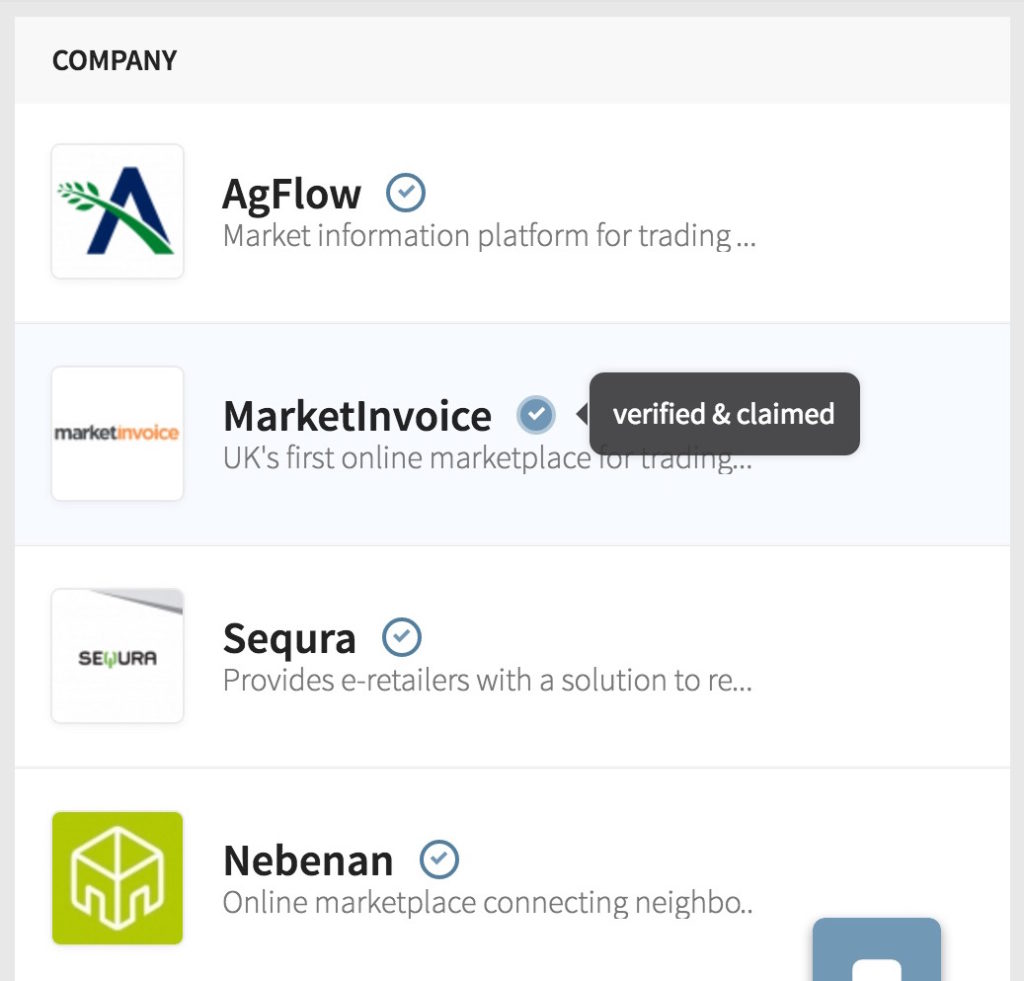Click the Sequra e-retailers description text
This screenshot has width=1024, height=981.
coord(487,681)
